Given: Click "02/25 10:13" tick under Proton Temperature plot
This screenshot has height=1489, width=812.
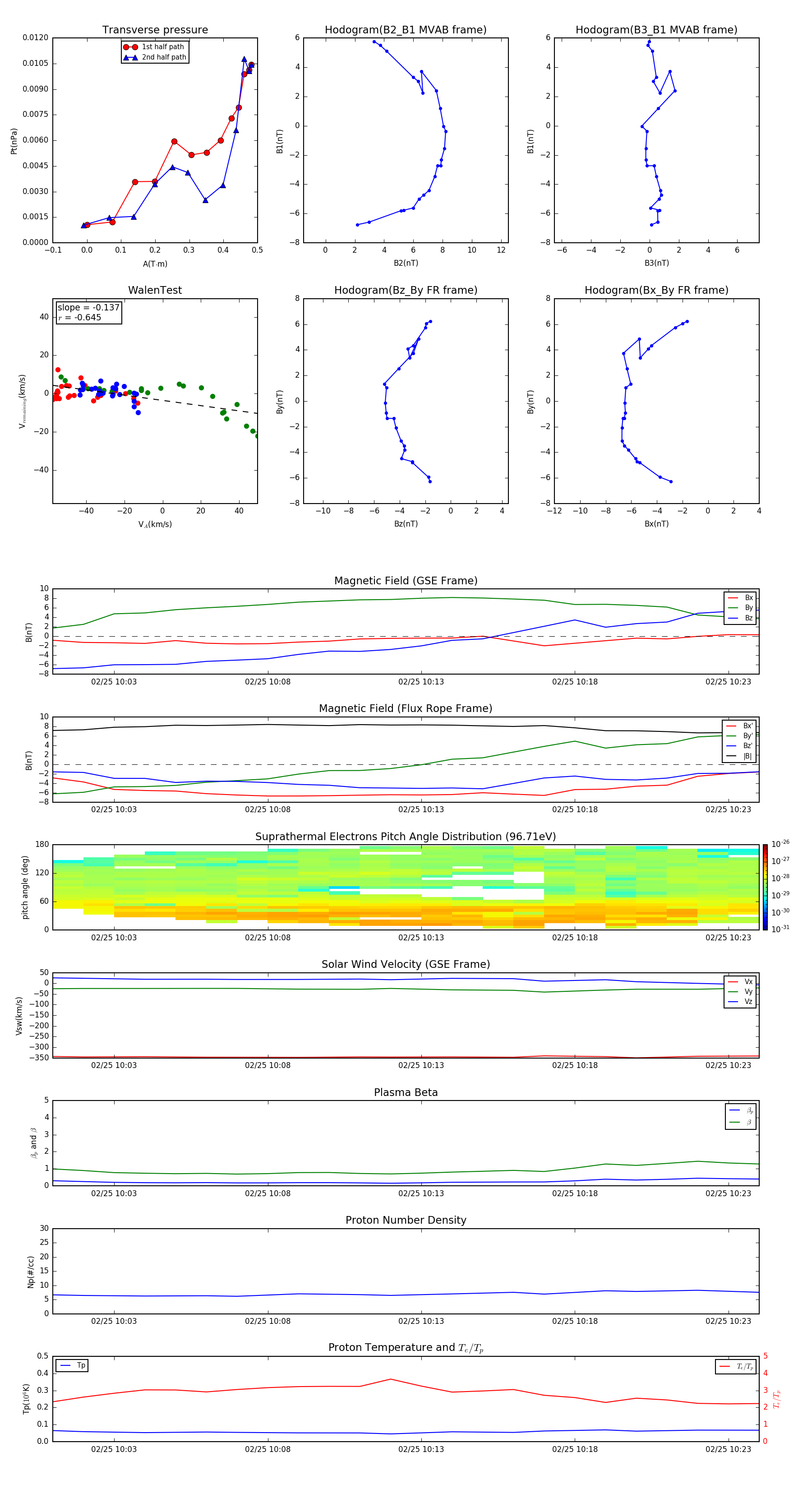Looking at the screenshot, I should [421, 1449].
